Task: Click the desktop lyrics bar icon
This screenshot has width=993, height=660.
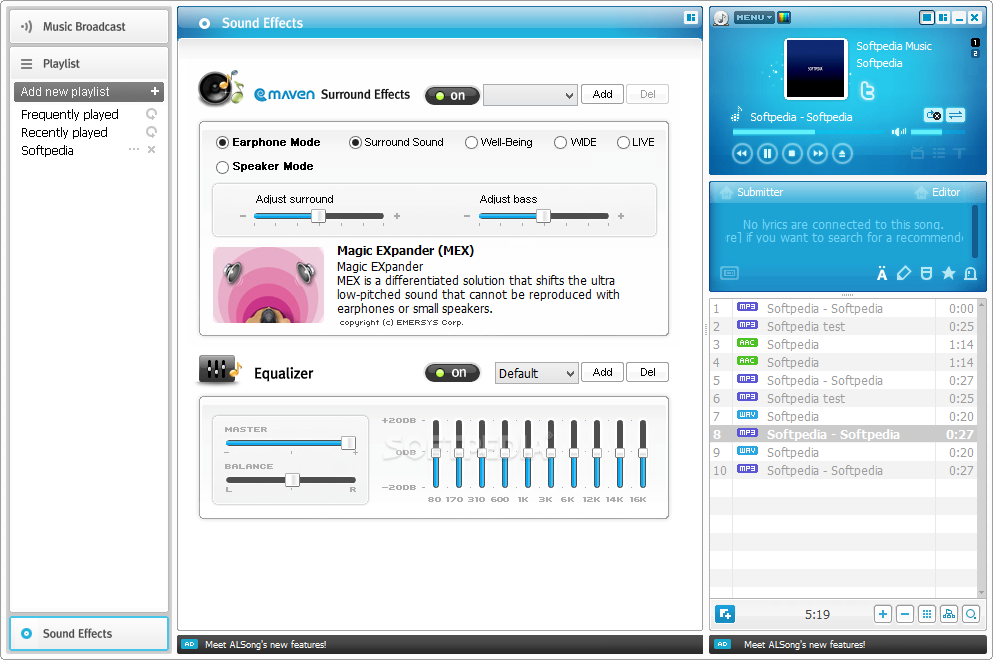Action: pos(730,273)
